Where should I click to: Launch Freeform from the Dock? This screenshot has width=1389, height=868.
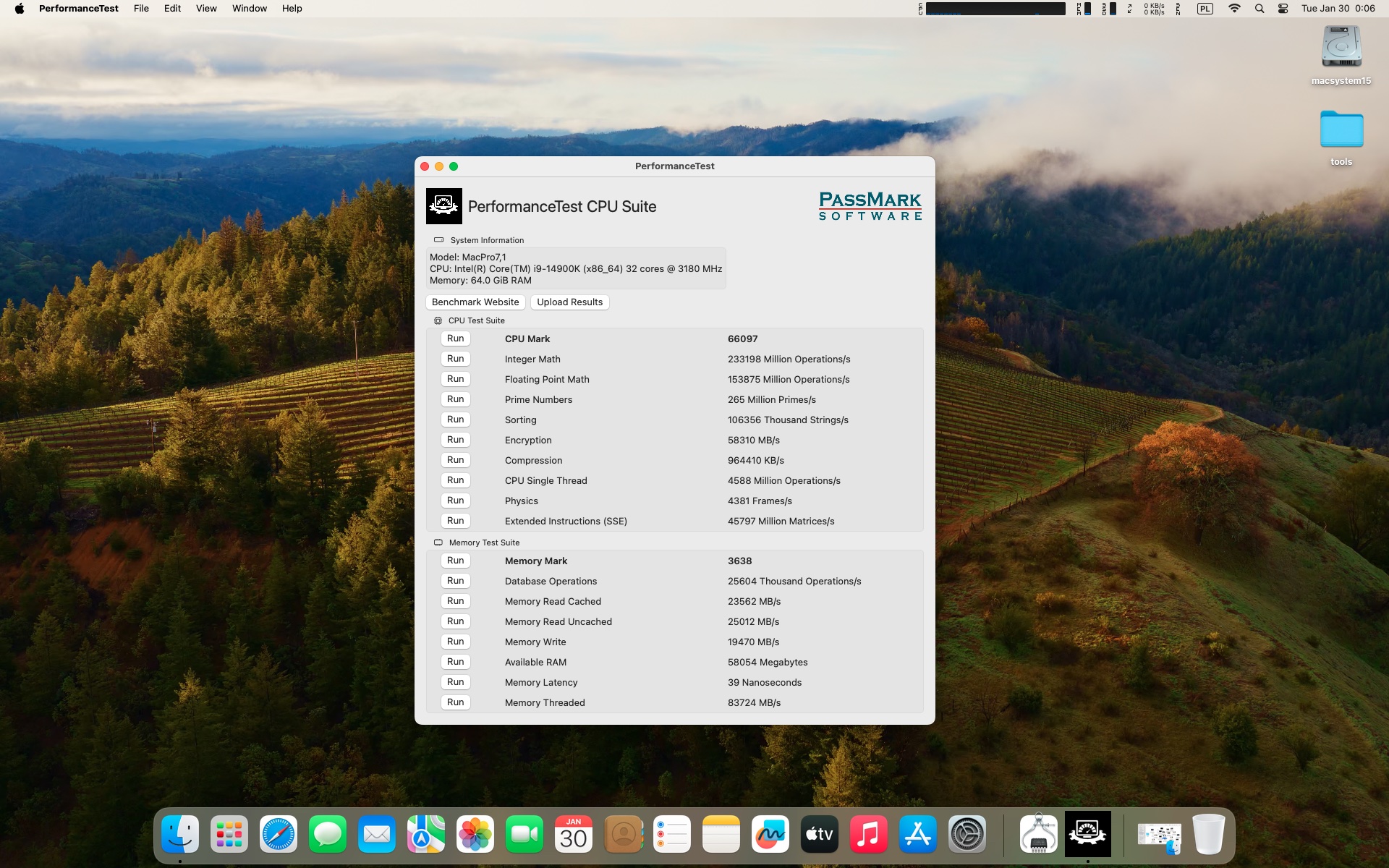770,834
